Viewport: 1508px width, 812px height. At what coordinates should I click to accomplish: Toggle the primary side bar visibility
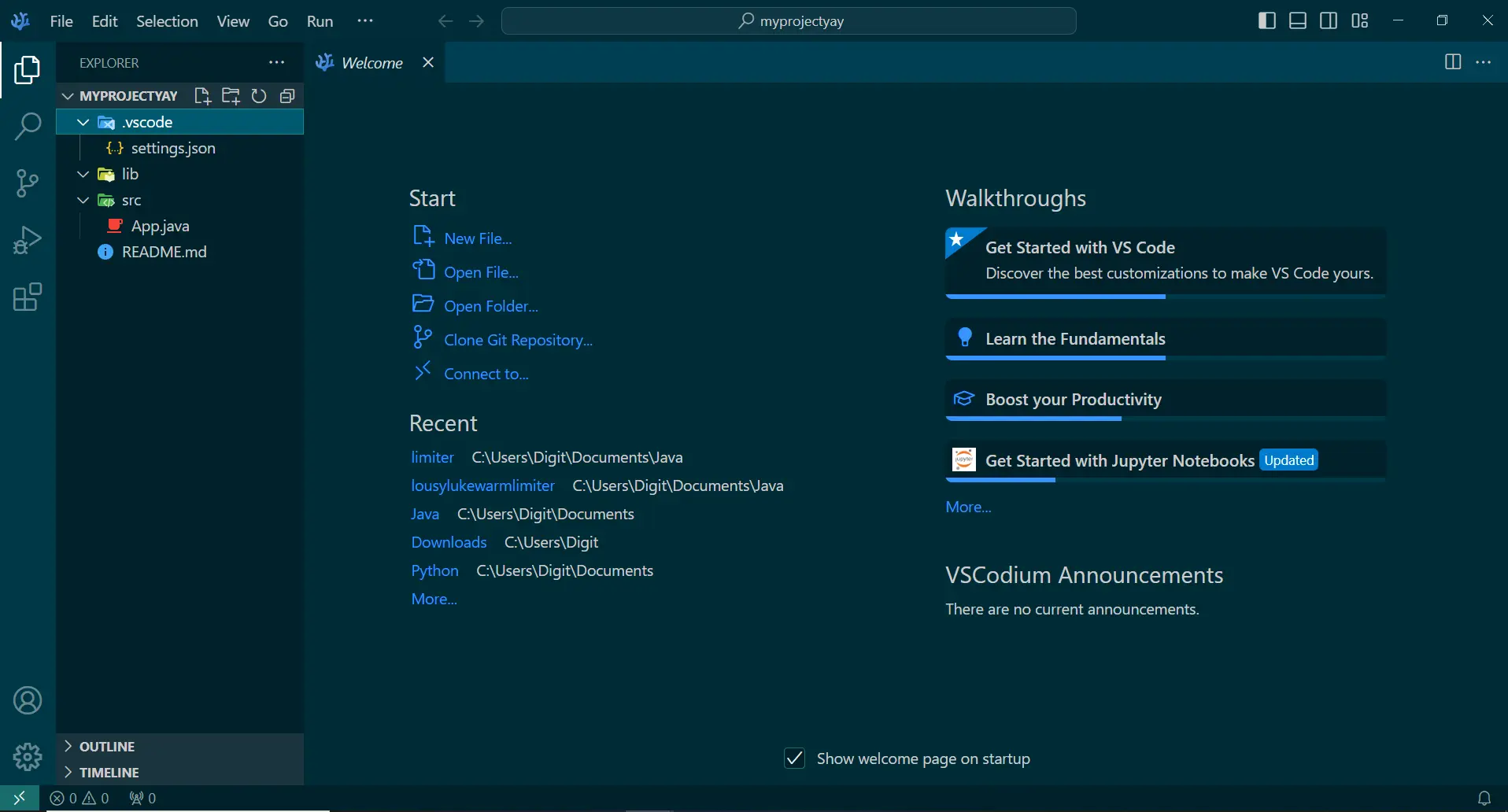1267,21
